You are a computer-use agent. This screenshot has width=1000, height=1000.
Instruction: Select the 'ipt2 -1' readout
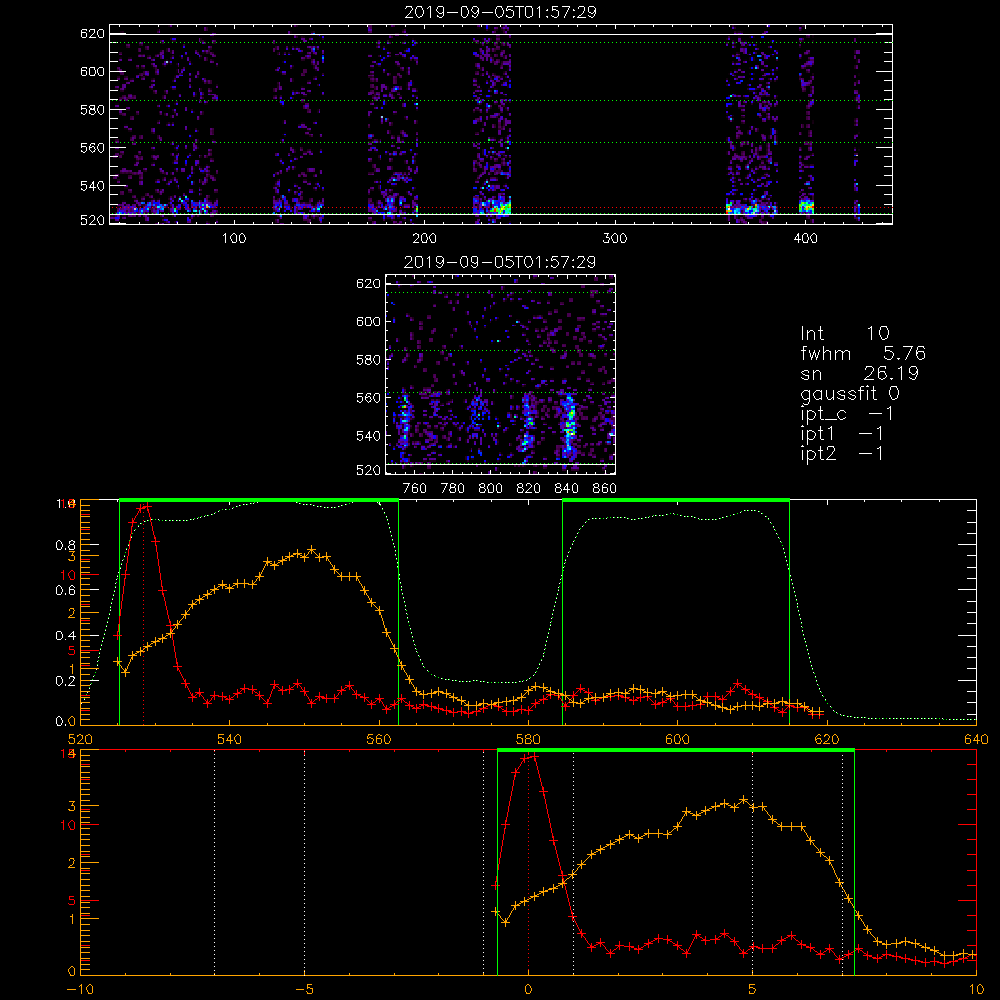[x=842, y=454]
